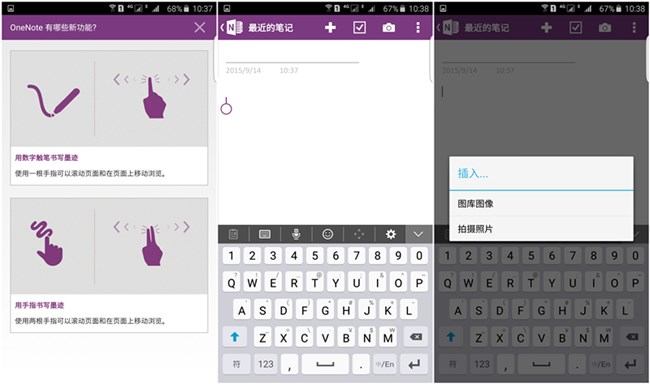Tap the 最近的笔记 title in middle screen
The height and width of the screenshot is (384, 650).
(x=270, y=28)
